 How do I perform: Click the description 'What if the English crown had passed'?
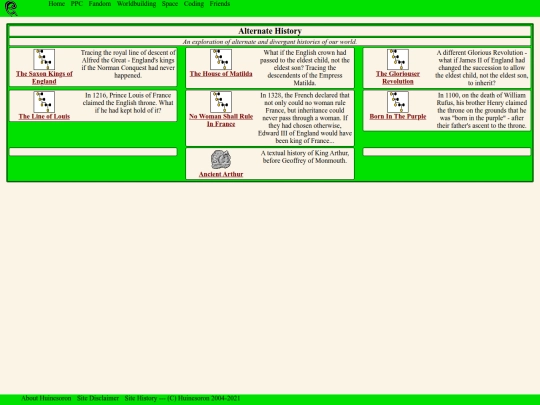[x=304, y=68]
